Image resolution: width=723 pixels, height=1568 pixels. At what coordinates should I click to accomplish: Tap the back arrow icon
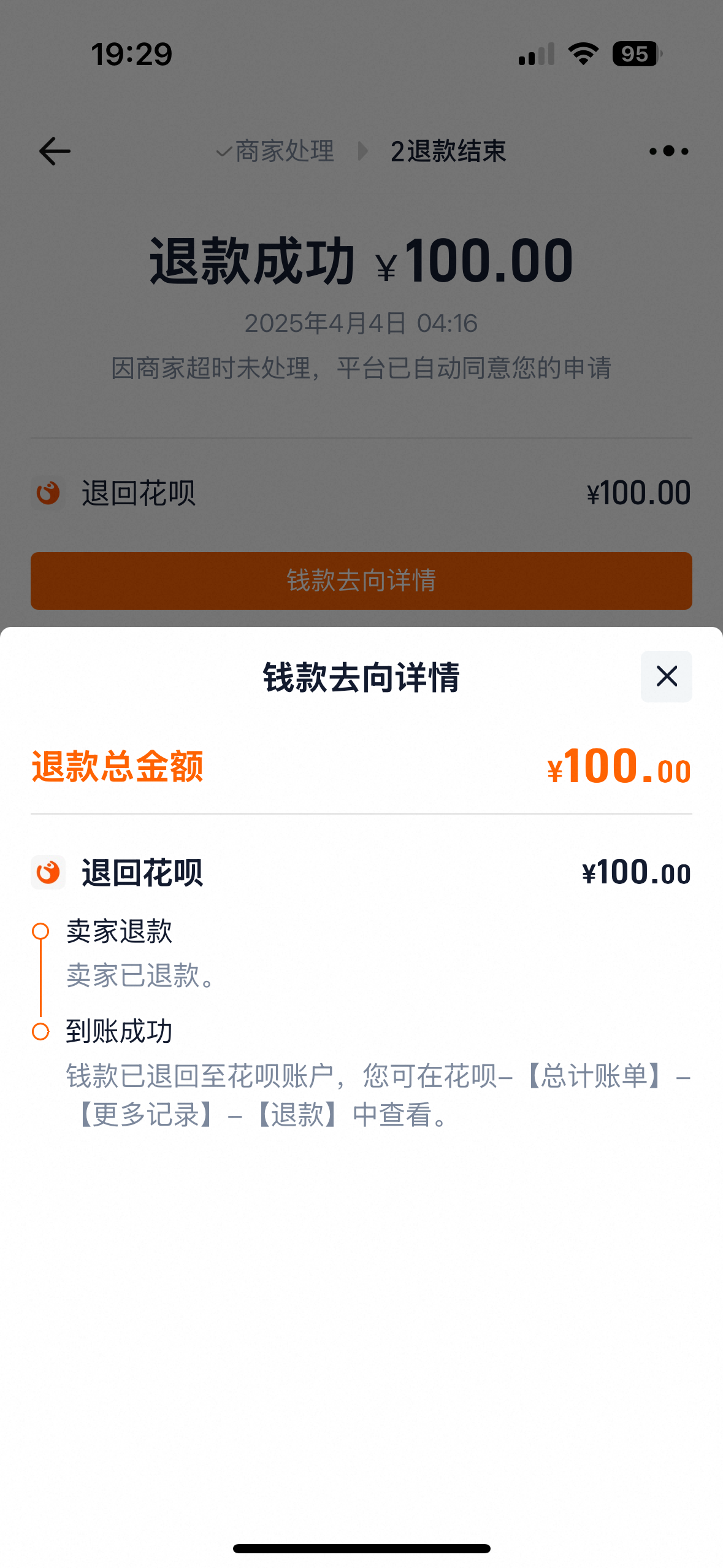coord(55,151)
